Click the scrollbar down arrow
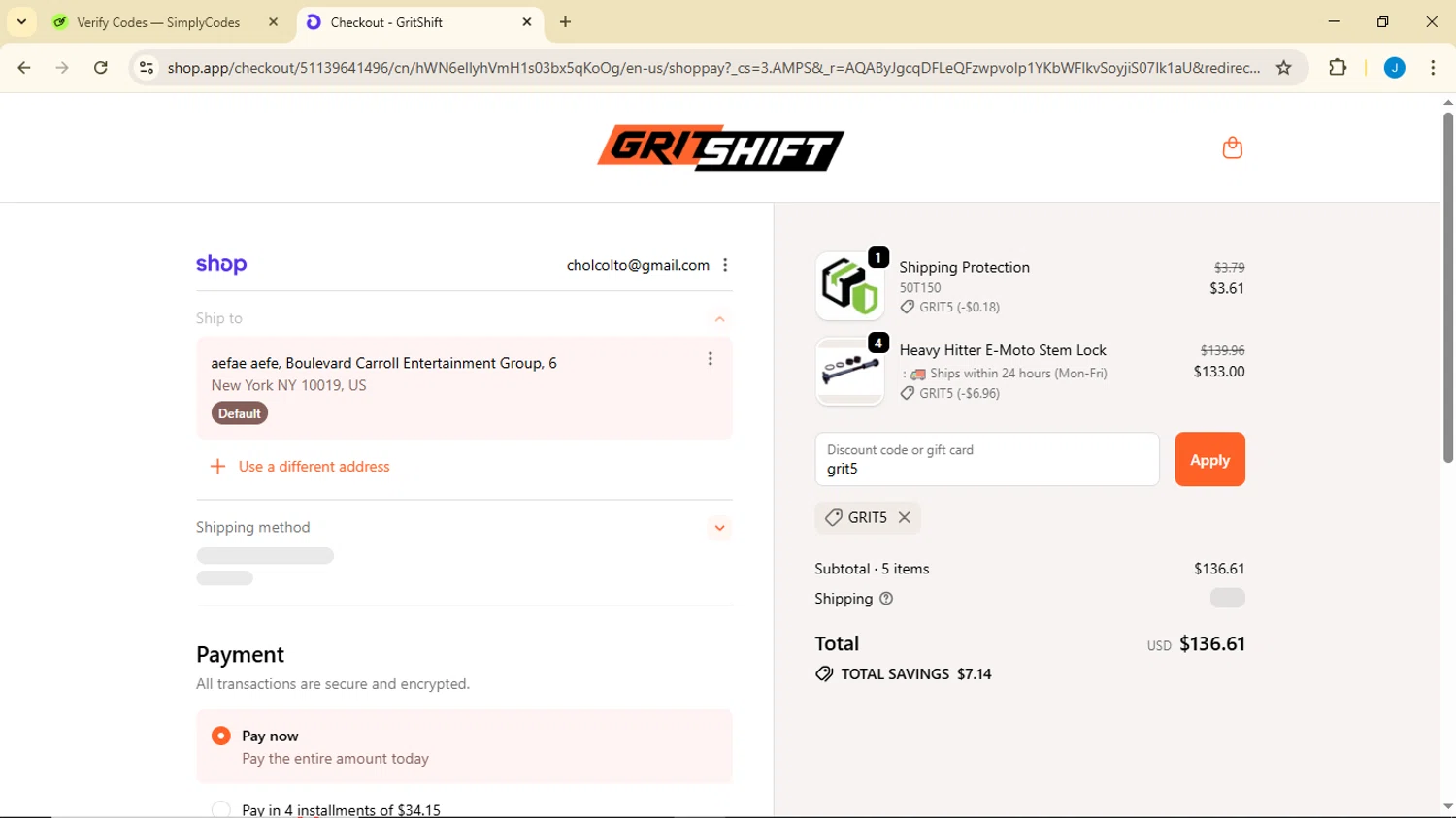The image size is (1456, 818). [x=1448, y=807]
